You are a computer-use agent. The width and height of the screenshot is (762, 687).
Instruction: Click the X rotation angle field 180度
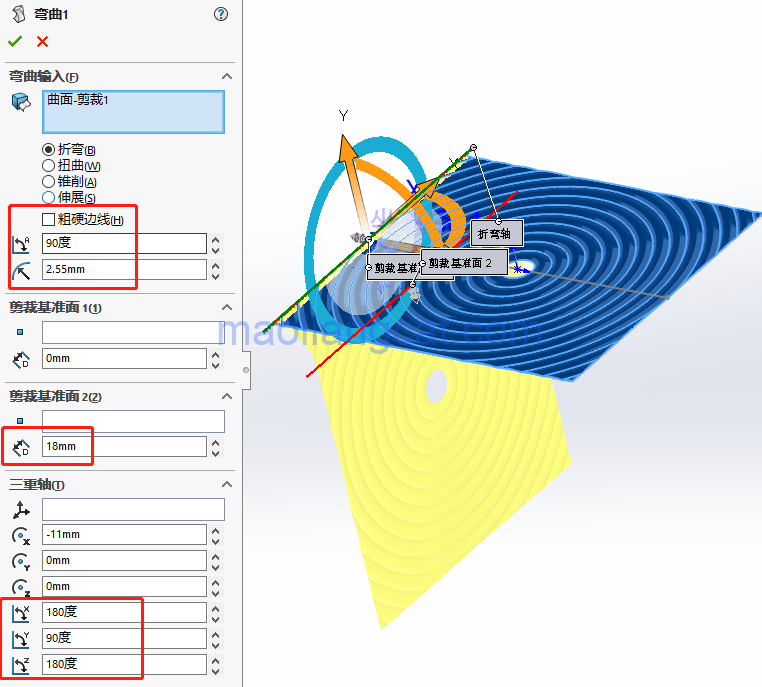coord(124,612)
